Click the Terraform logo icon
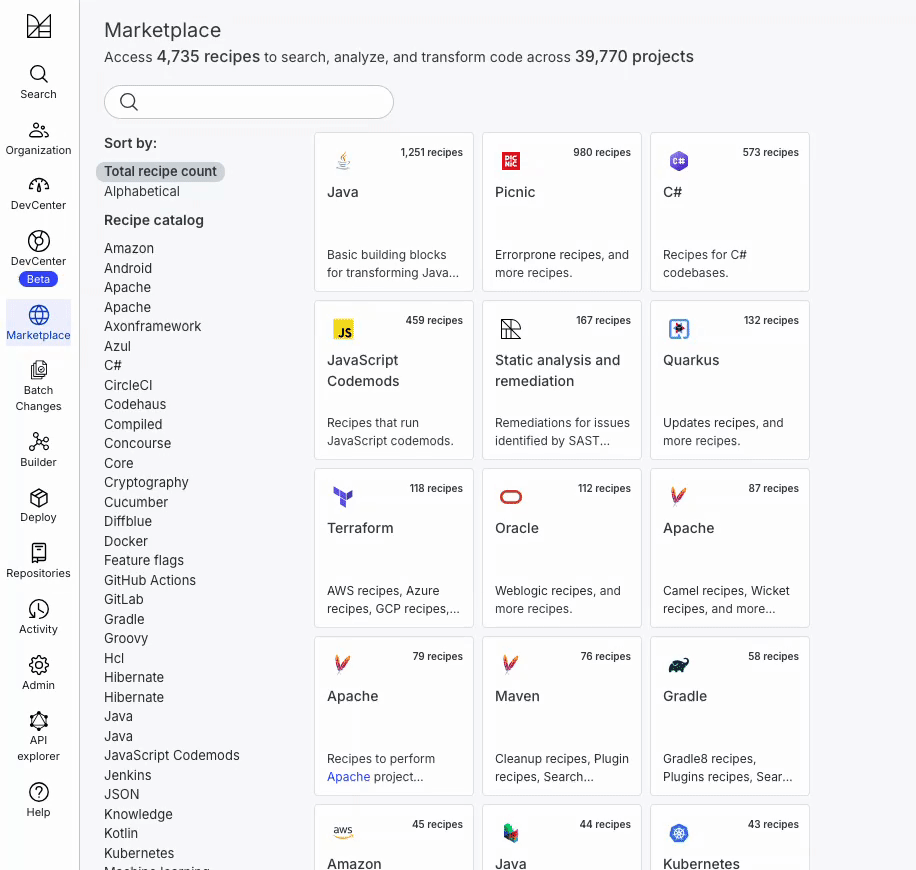The width and height of the screenshot is (916, 870). tap(343, 497)
